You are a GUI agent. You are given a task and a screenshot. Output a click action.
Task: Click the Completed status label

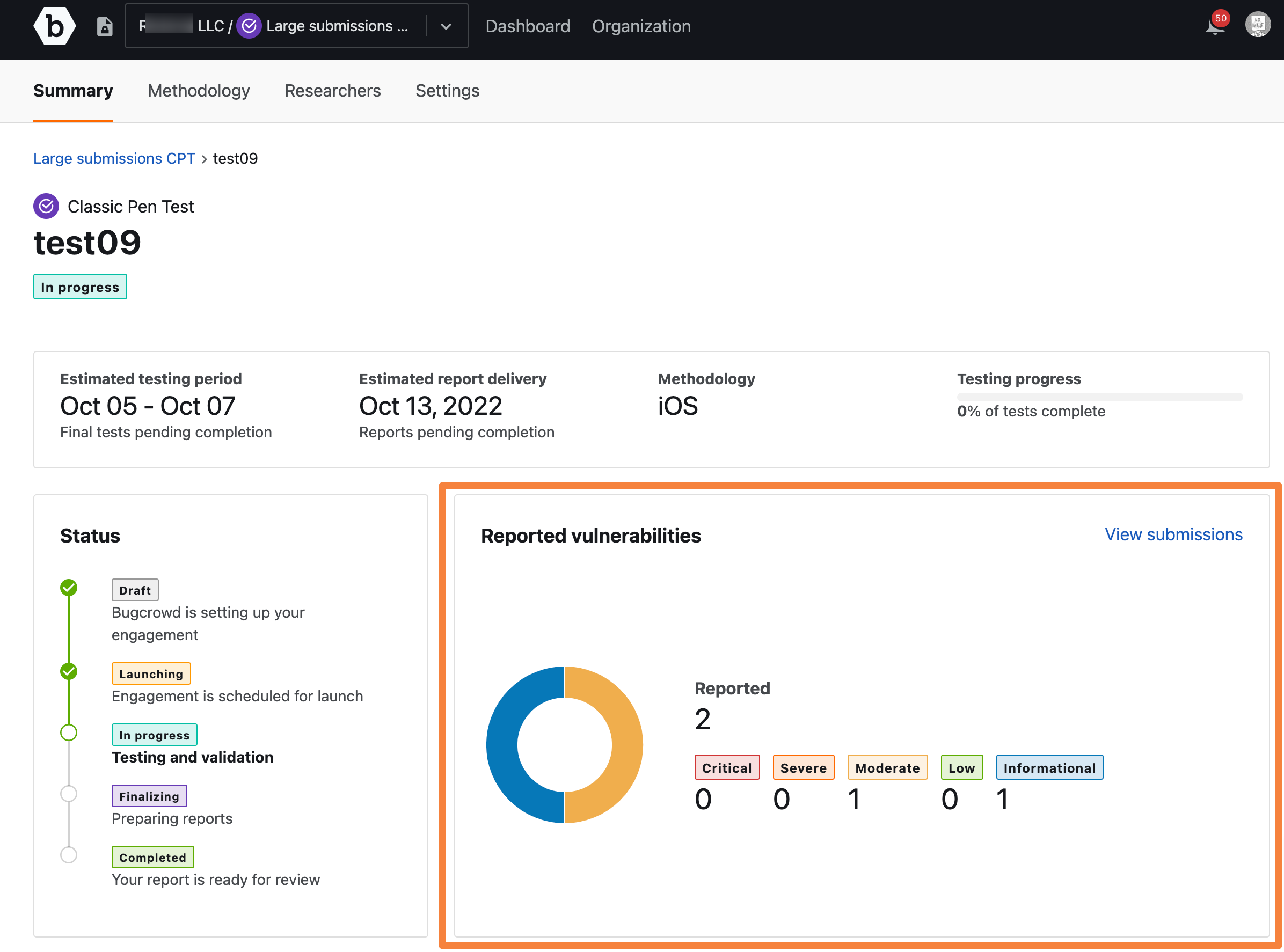153,857
